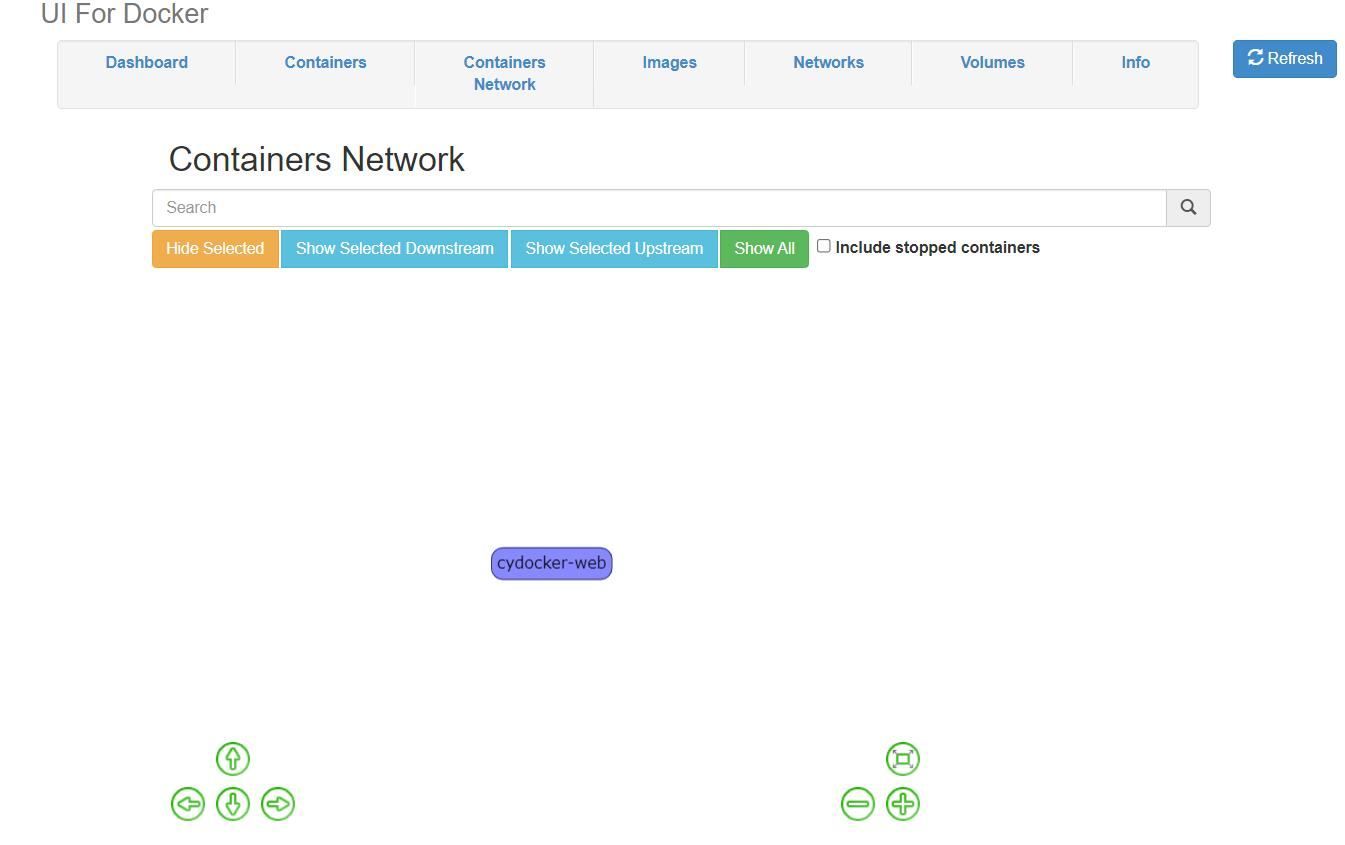Image resolution: width=1345 pixels, height=845 pixels.
Task: Pan the network graph down
Action: [x=233, y=804]
